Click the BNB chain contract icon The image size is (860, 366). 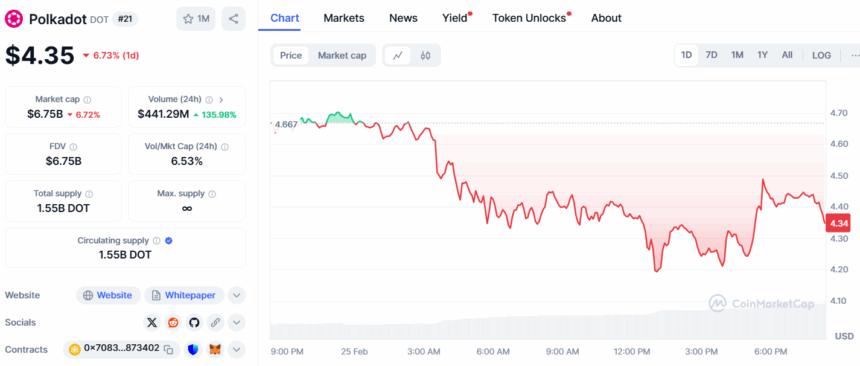[74, 349]
